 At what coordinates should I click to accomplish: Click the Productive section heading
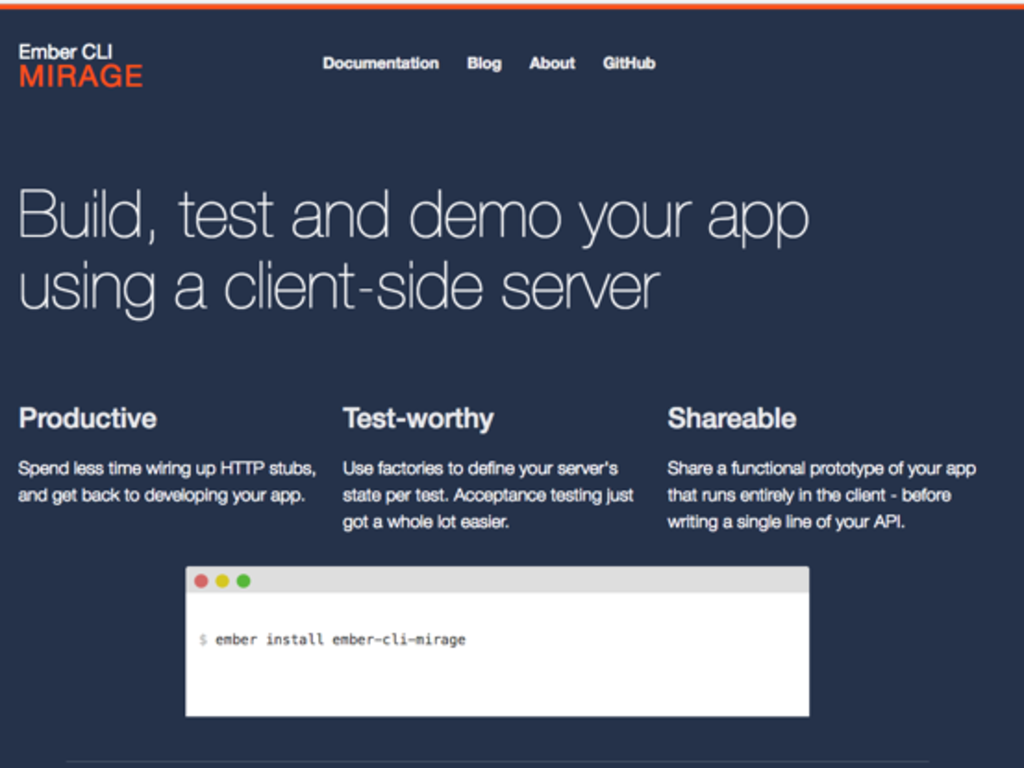click(90, 419)
